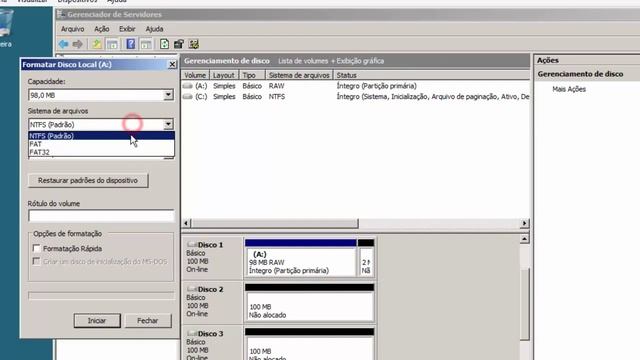Enable the Formatação Rápida checkbox
Image resolution: width=640 pixels, height=360 pixels.
(x=37, y=248)
